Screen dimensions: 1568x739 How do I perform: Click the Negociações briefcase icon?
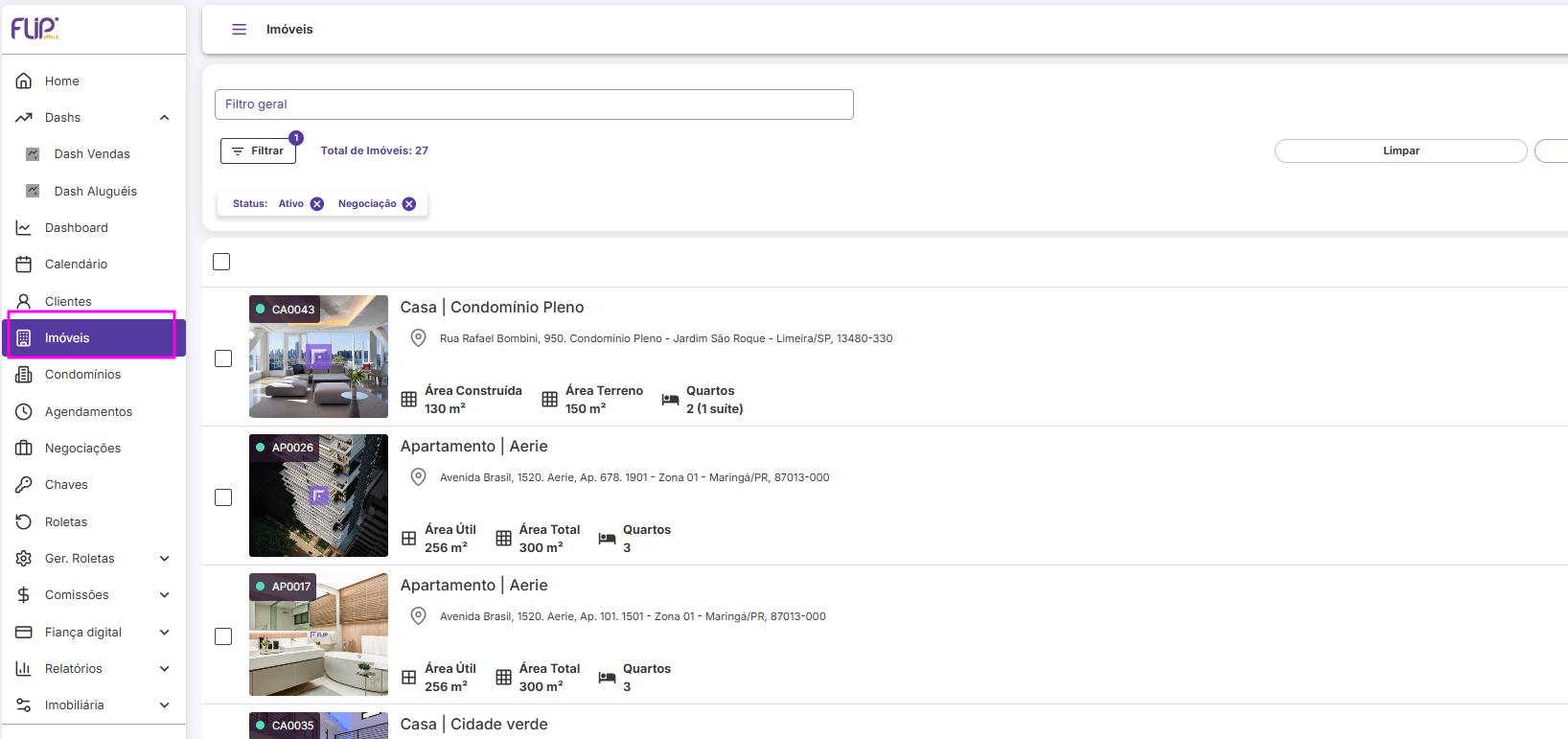click(24, 449)
